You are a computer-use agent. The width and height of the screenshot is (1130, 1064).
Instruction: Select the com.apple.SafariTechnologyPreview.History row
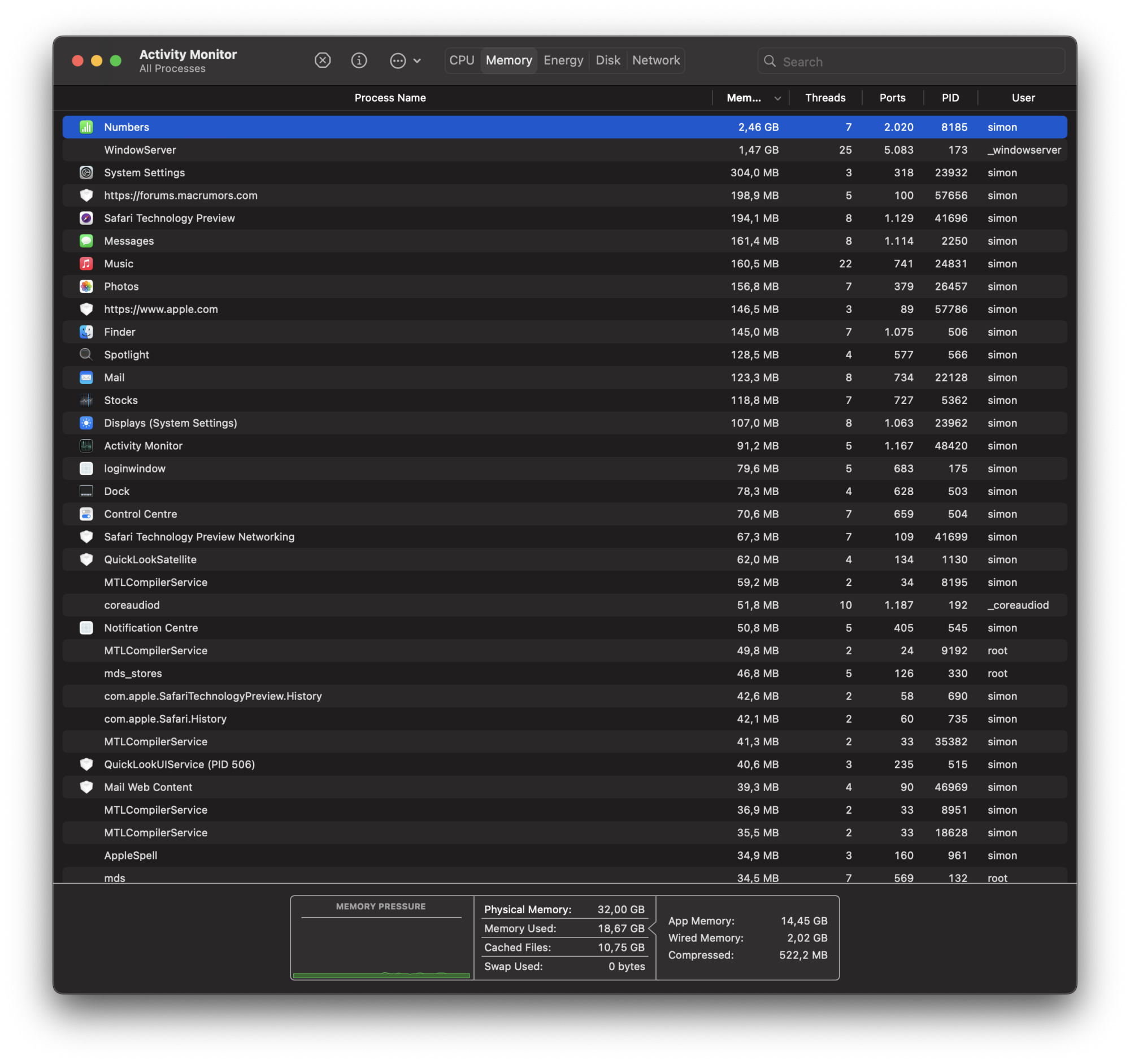(x=564, y=696)
